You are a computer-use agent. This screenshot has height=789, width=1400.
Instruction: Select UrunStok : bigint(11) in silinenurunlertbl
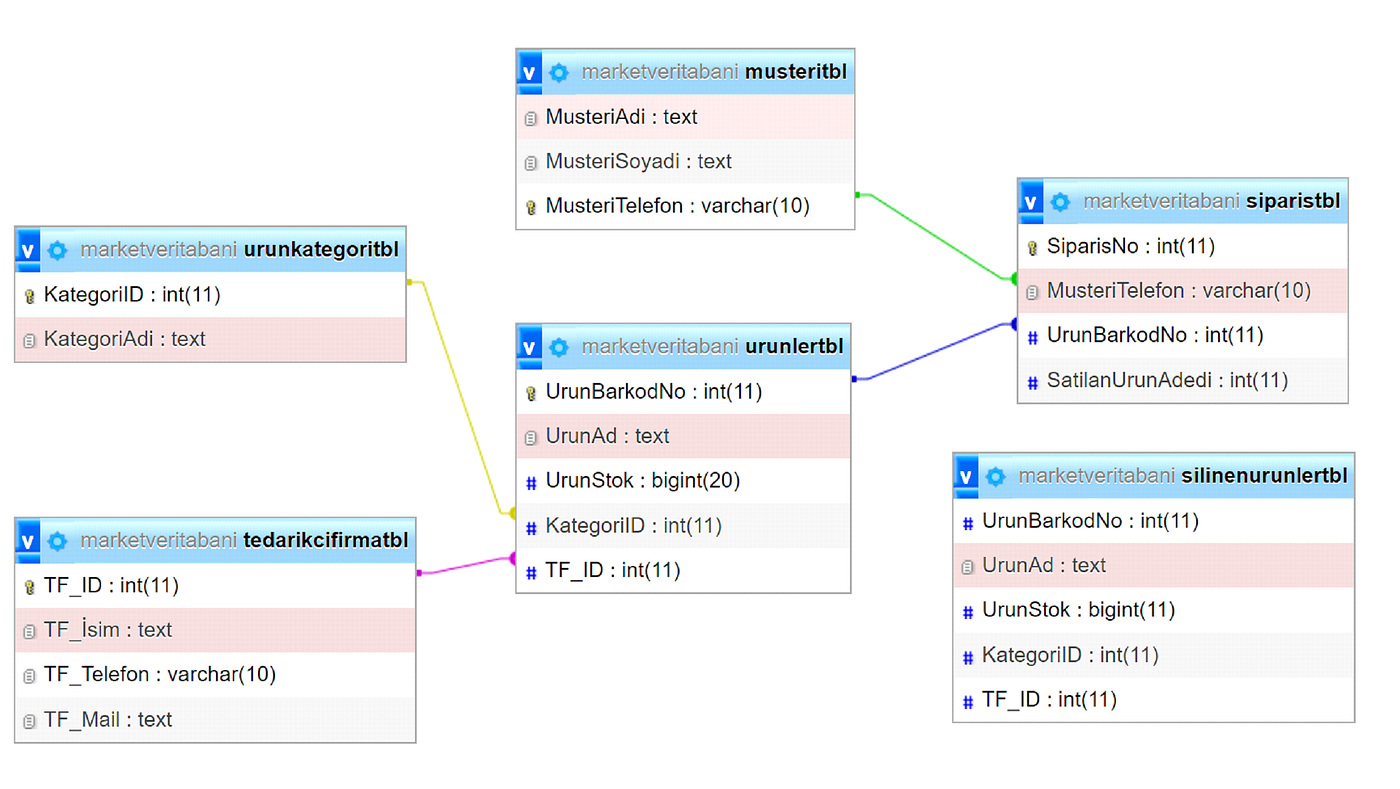pyautogui.click(x=1154, y=610)
